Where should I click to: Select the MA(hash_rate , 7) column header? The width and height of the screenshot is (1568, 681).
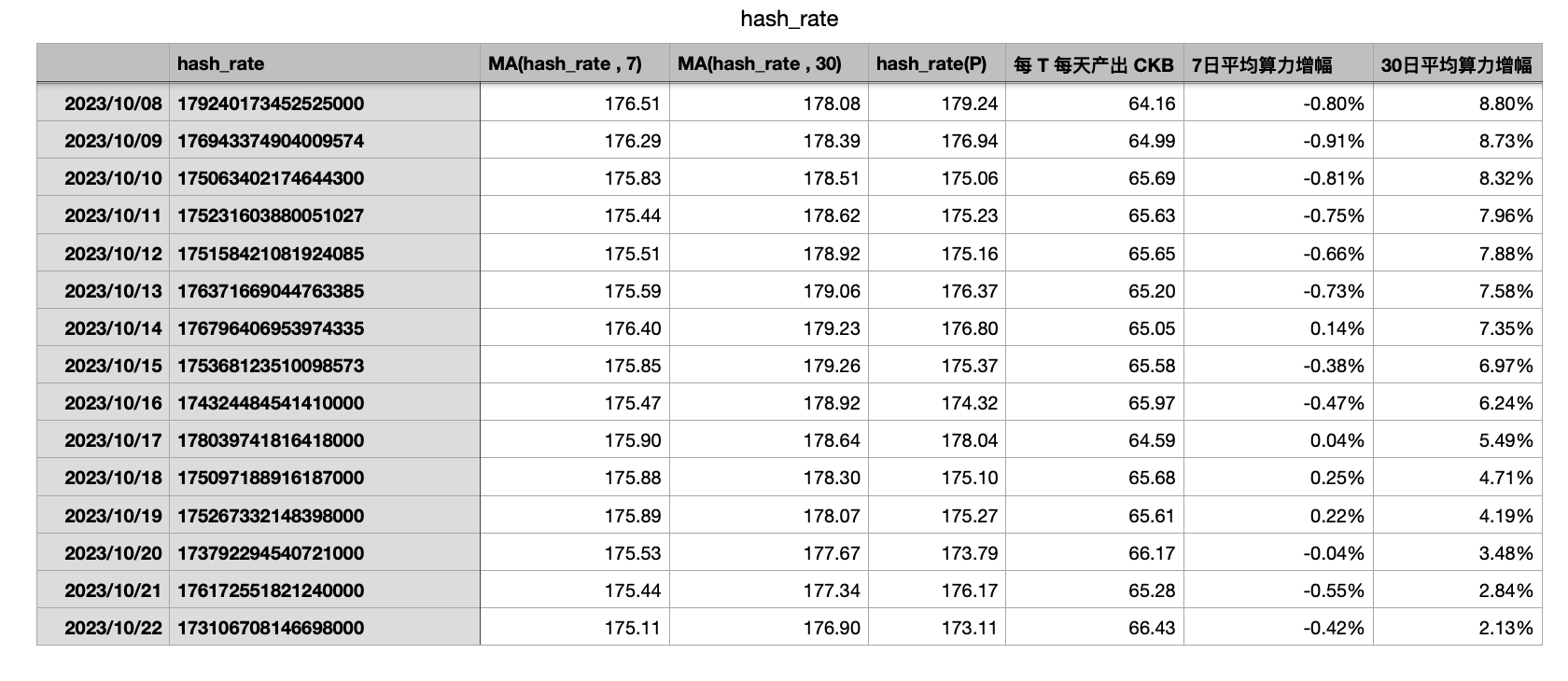point(575,63)
